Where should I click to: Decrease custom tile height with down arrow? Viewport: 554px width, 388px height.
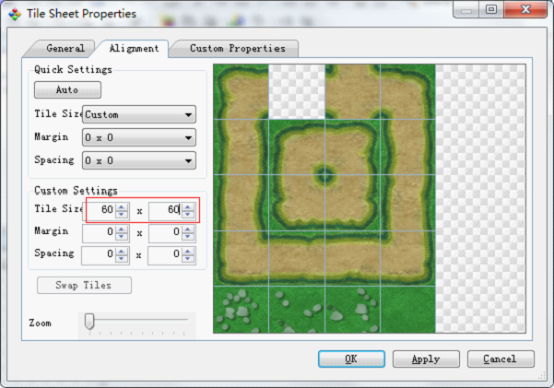pyautogui.click(x=188, y=214)
